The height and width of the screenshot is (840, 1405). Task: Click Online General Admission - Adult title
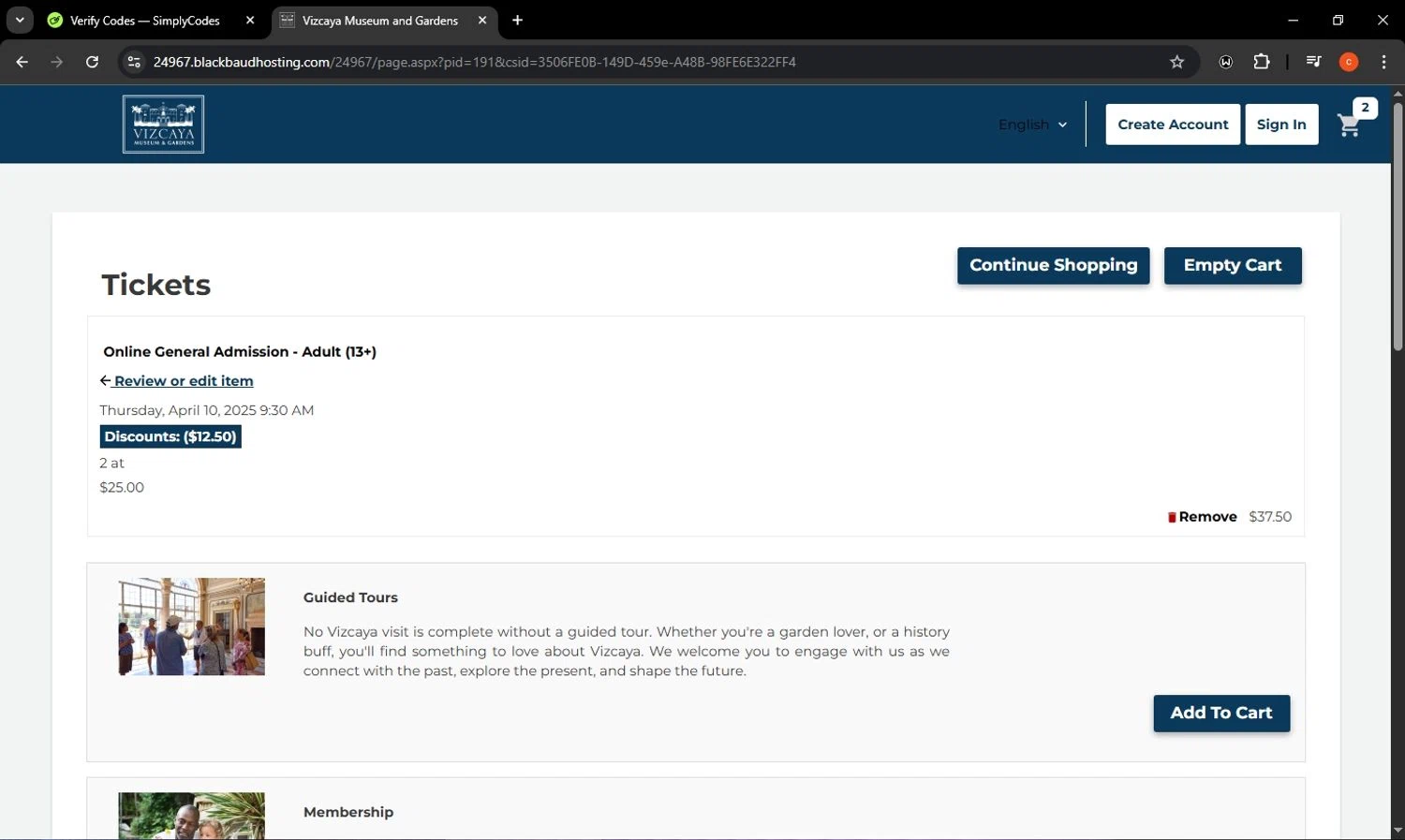tap(240, 352)
